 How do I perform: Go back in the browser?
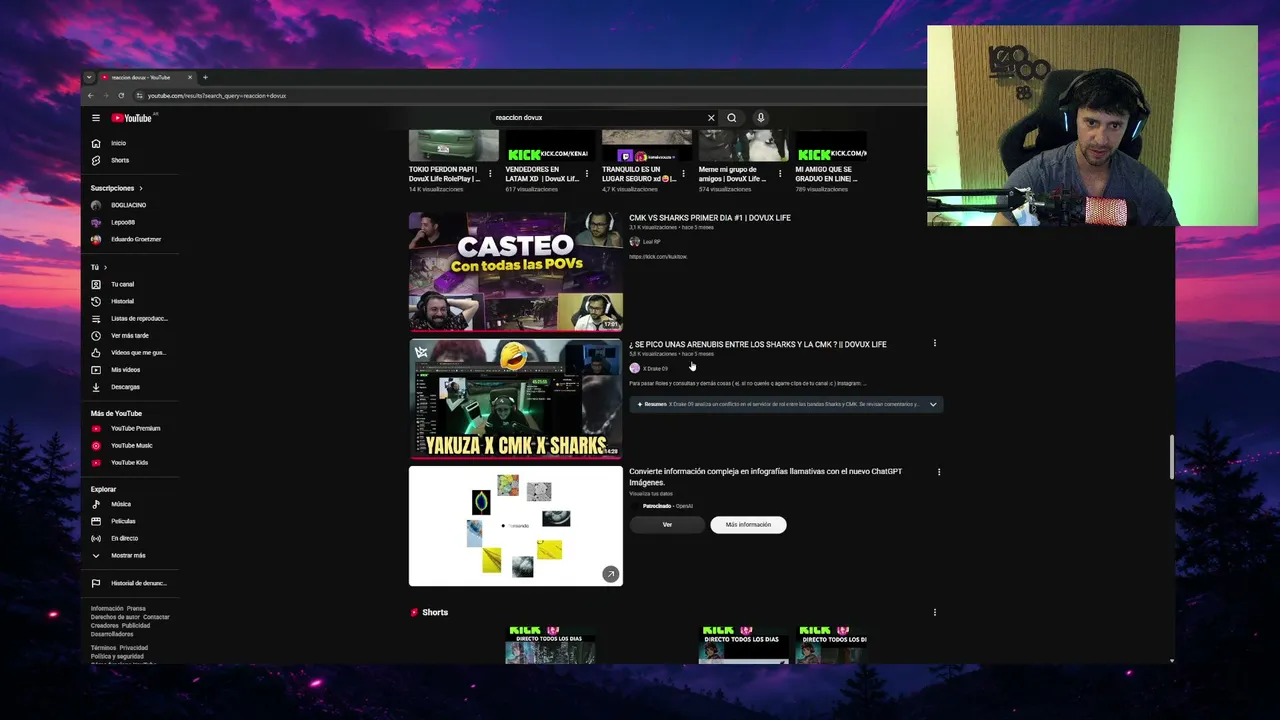click(x=91, y=96)
